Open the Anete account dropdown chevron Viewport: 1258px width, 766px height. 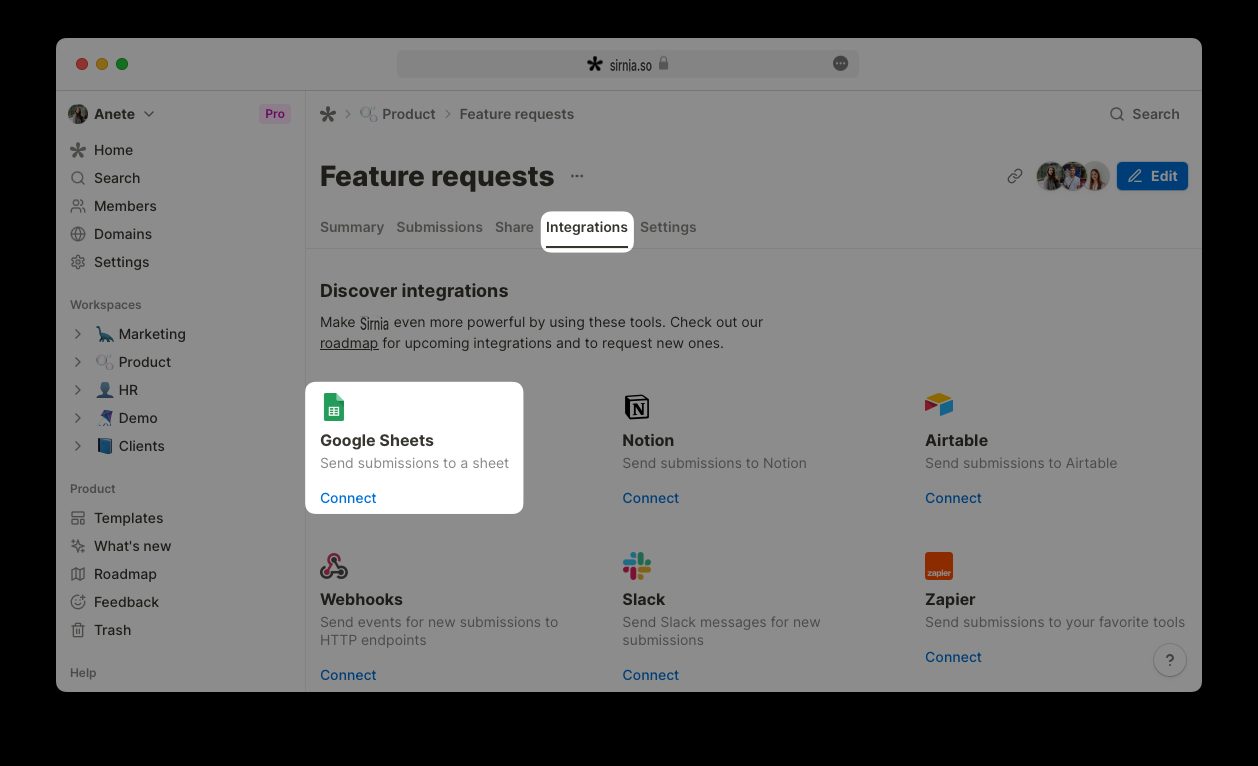click(x=149, y=114)
